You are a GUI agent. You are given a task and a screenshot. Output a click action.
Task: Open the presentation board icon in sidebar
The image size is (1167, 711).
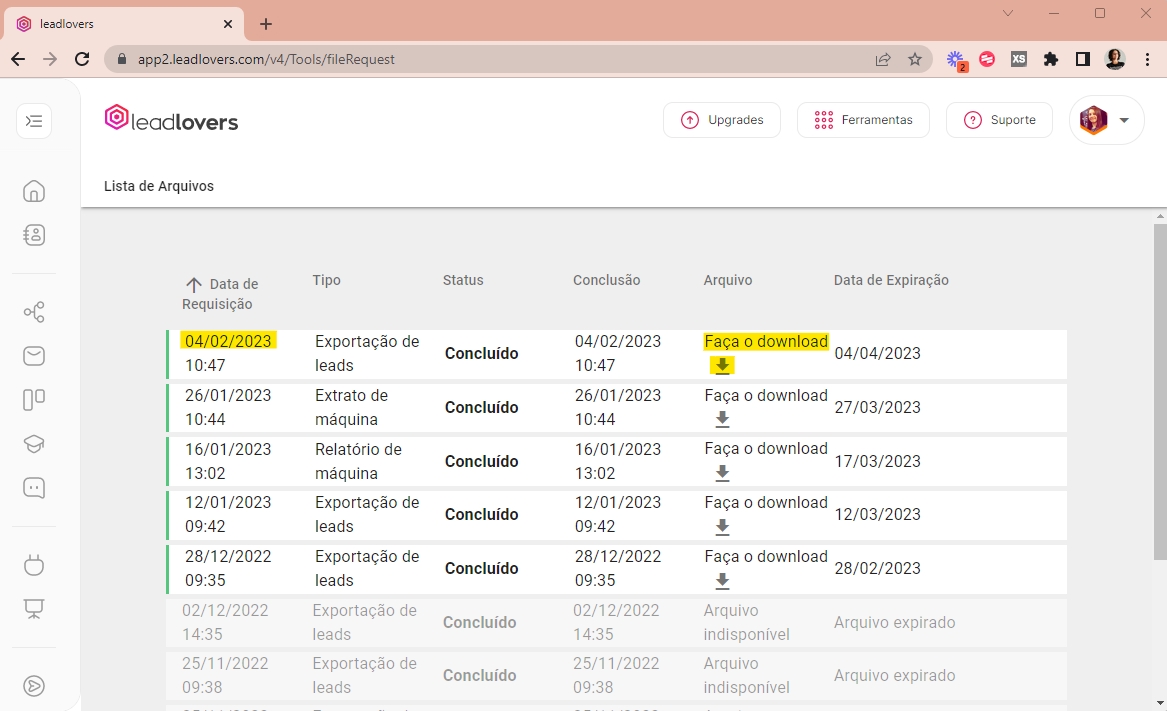point(34,609)
